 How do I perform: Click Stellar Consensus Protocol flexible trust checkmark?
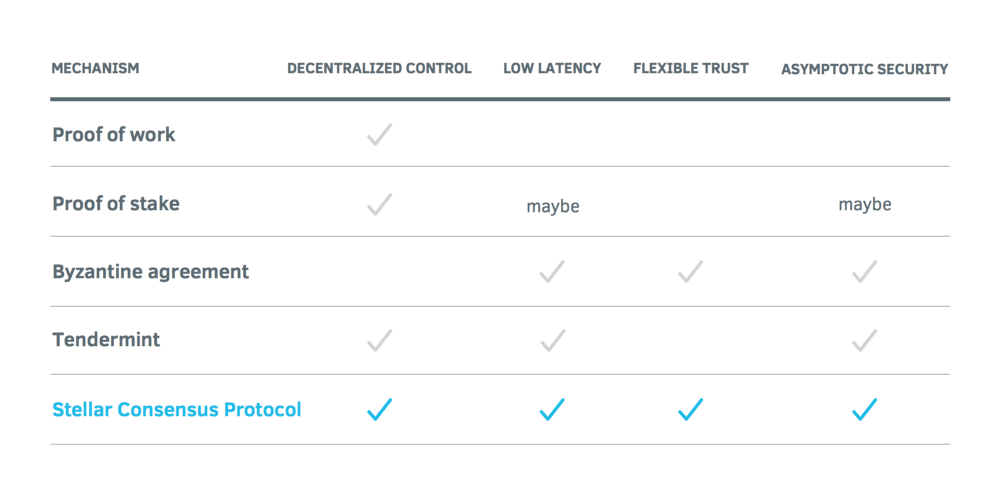coord(690,409)
